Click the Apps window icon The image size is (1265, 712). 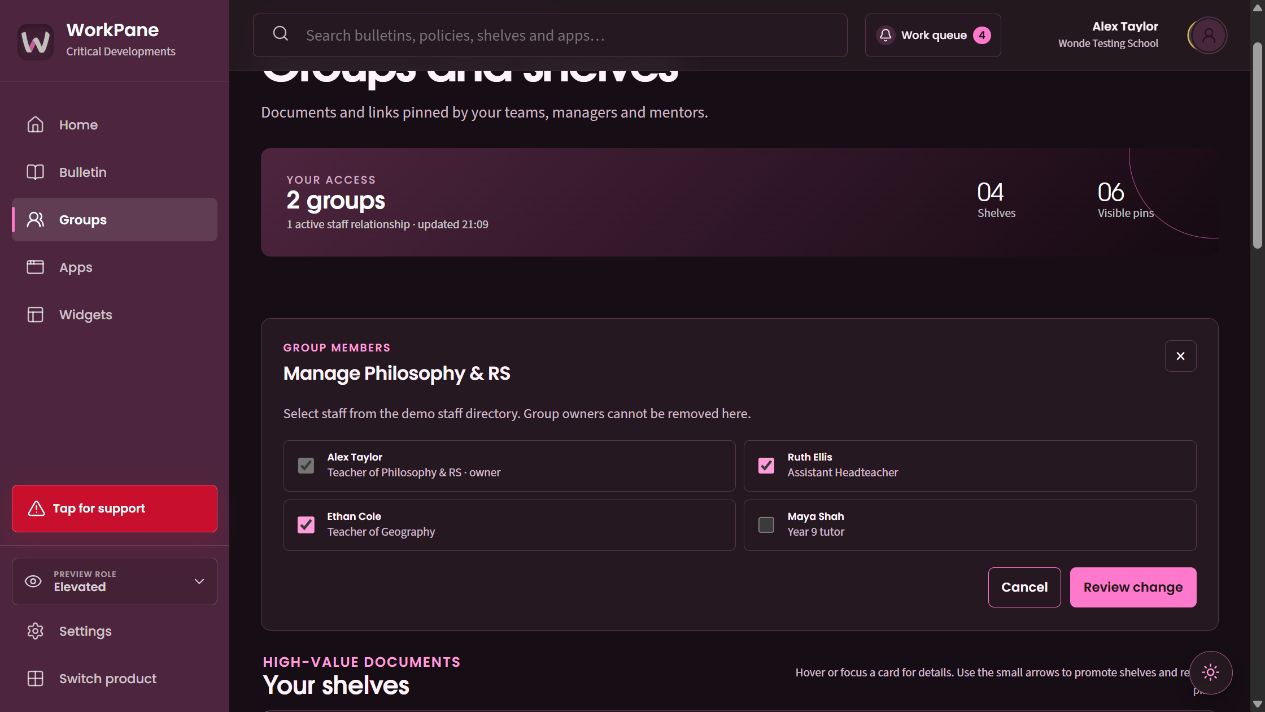click(35, 267)
